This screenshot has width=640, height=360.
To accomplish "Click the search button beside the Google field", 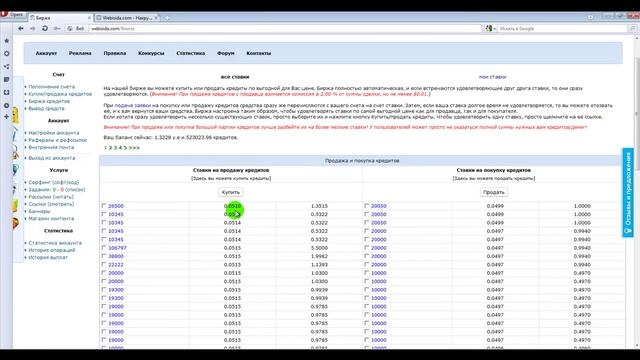I will pyautogui.click(x=632, y=29).
